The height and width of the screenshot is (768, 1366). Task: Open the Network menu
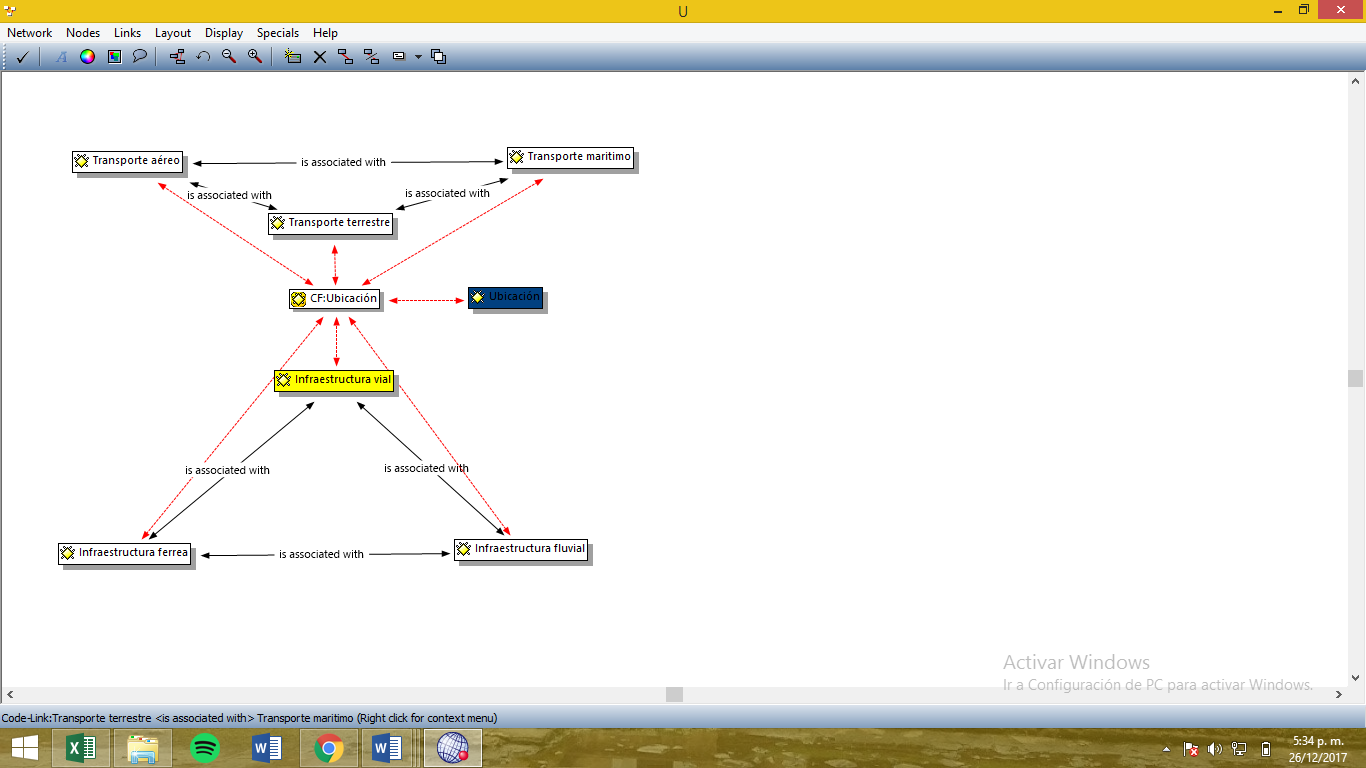tap(29, 33)
